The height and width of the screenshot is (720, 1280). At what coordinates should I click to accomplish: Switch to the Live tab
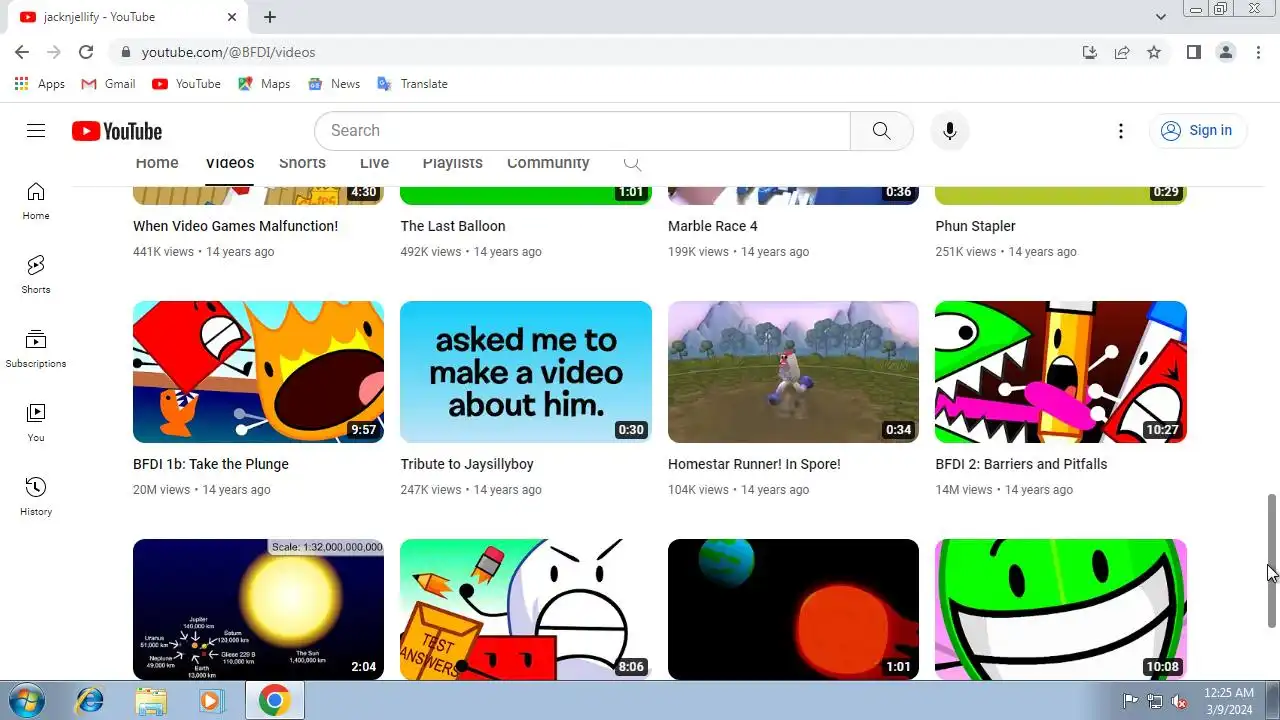tap(374, 163)
